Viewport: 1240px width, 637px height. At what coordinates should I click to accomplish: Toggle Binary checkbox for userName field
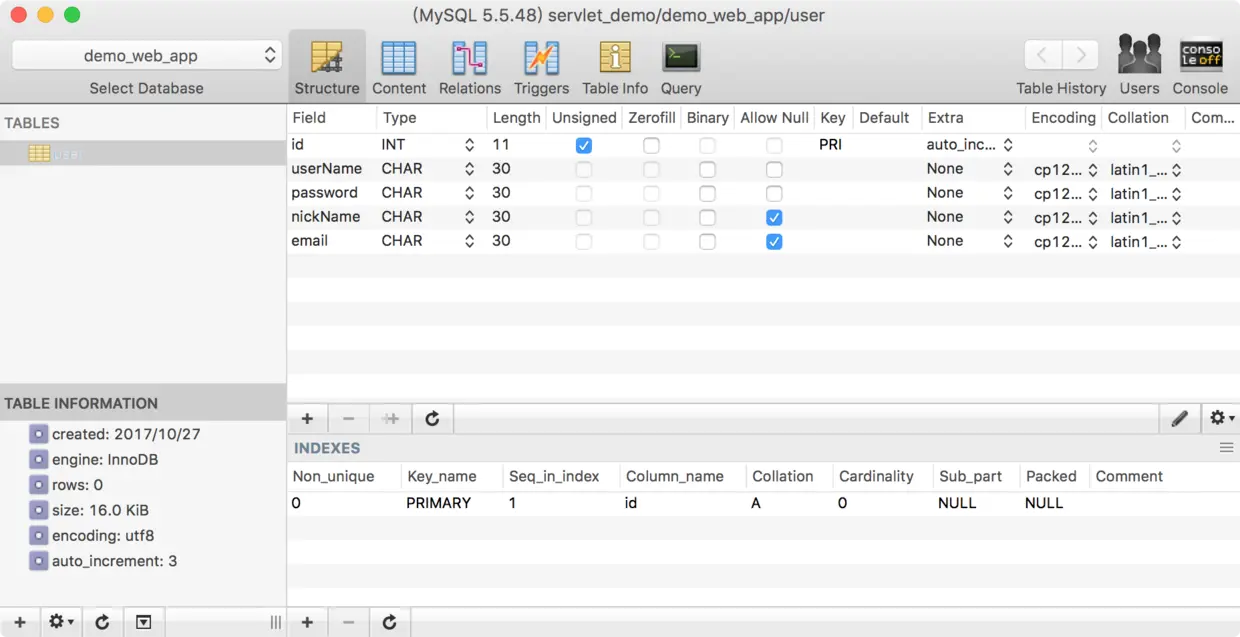coord(707,170)
